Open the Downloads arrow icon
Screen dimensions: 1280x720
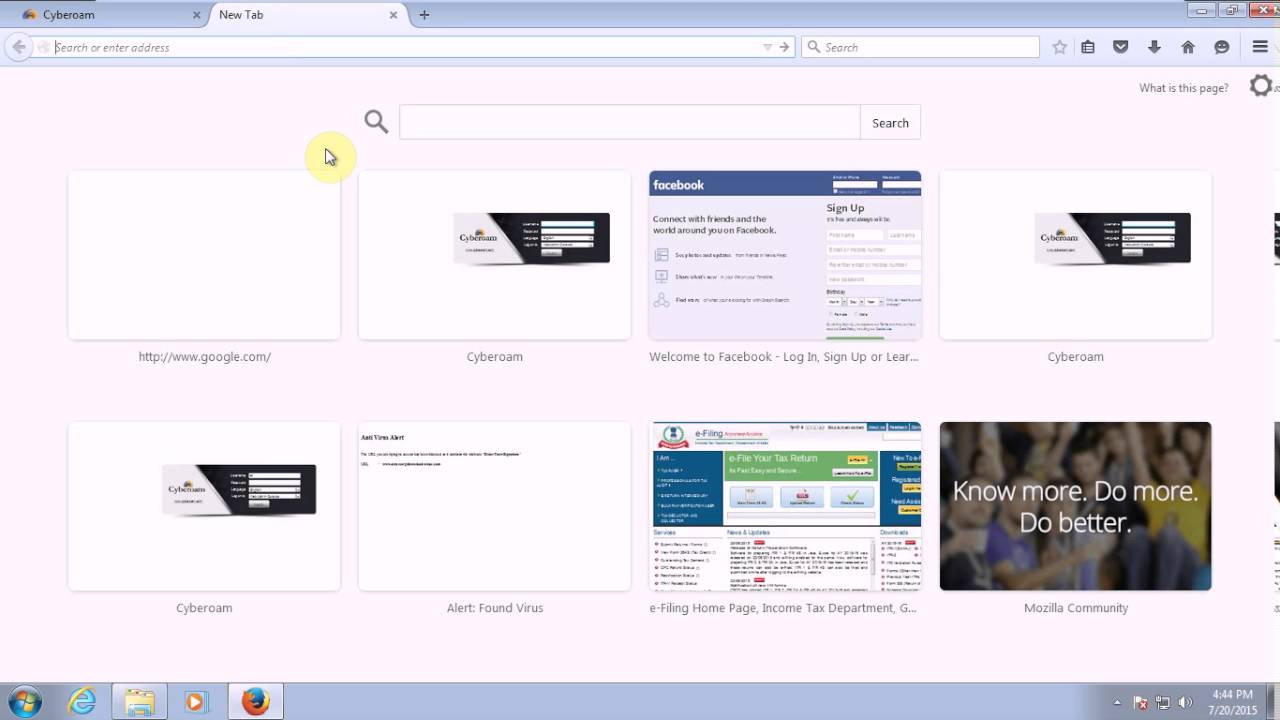[x=1154, y=47]
